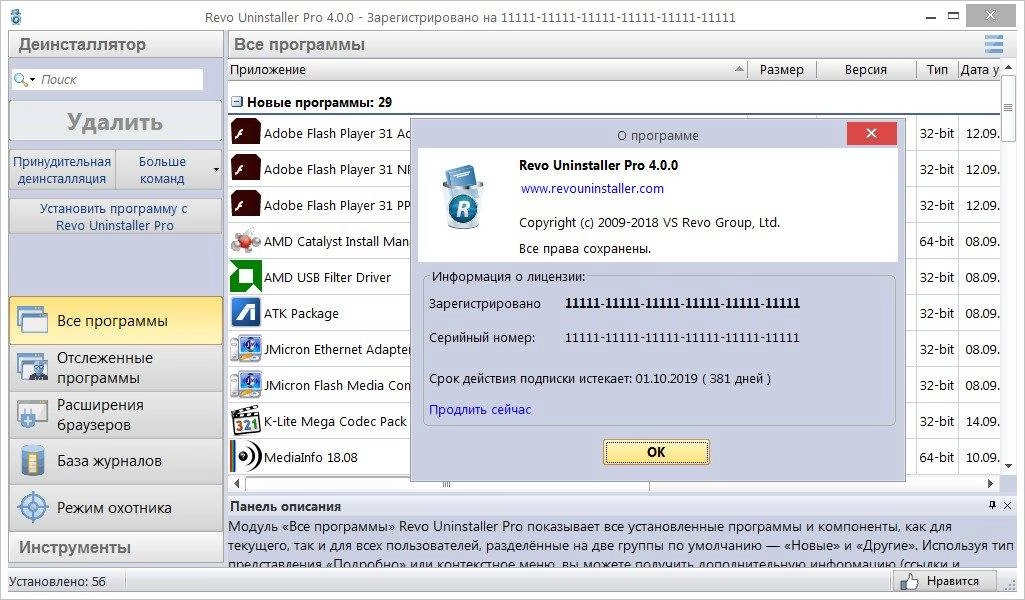Screen dimensions: 1025x600
Task: Click the Adobe Flash Player 31 ActiveX icon
Action: [246, 133]
